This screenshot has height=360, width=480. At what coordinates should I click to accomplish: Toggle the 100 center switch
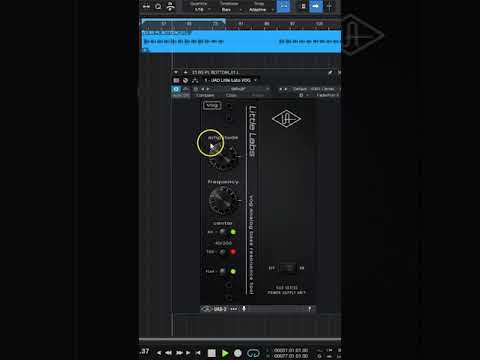pyautogui.click(x=223, y=252)
